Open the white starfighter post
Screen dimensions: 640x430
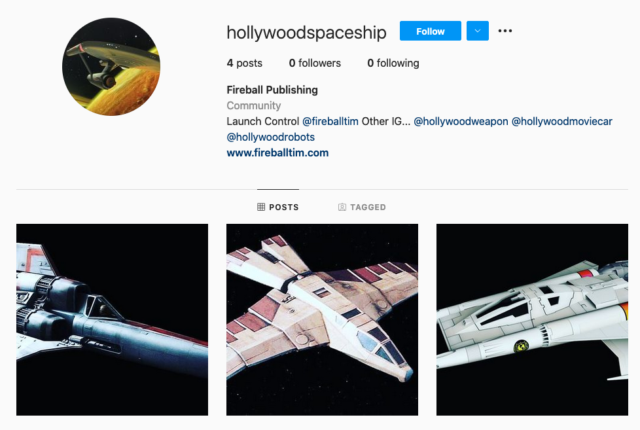point(532,319)
